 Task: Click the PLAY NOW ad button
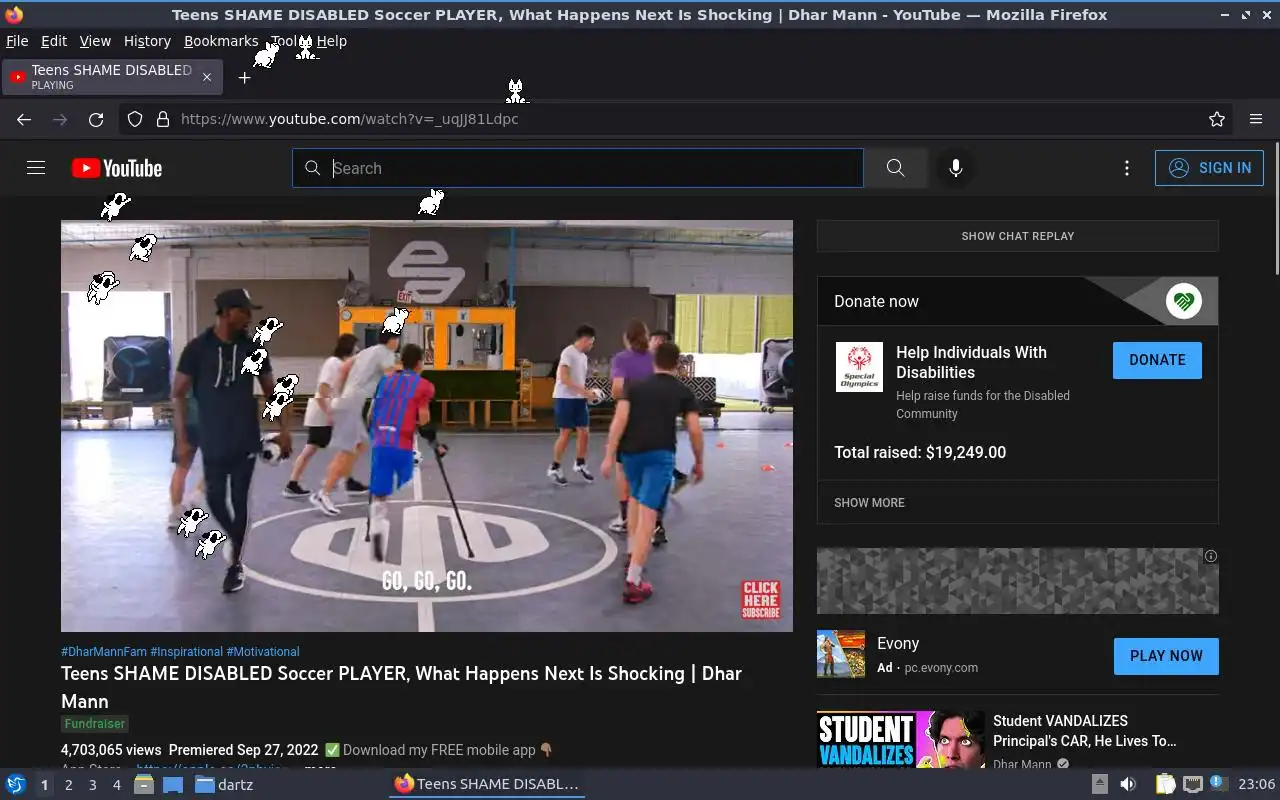1166,656
